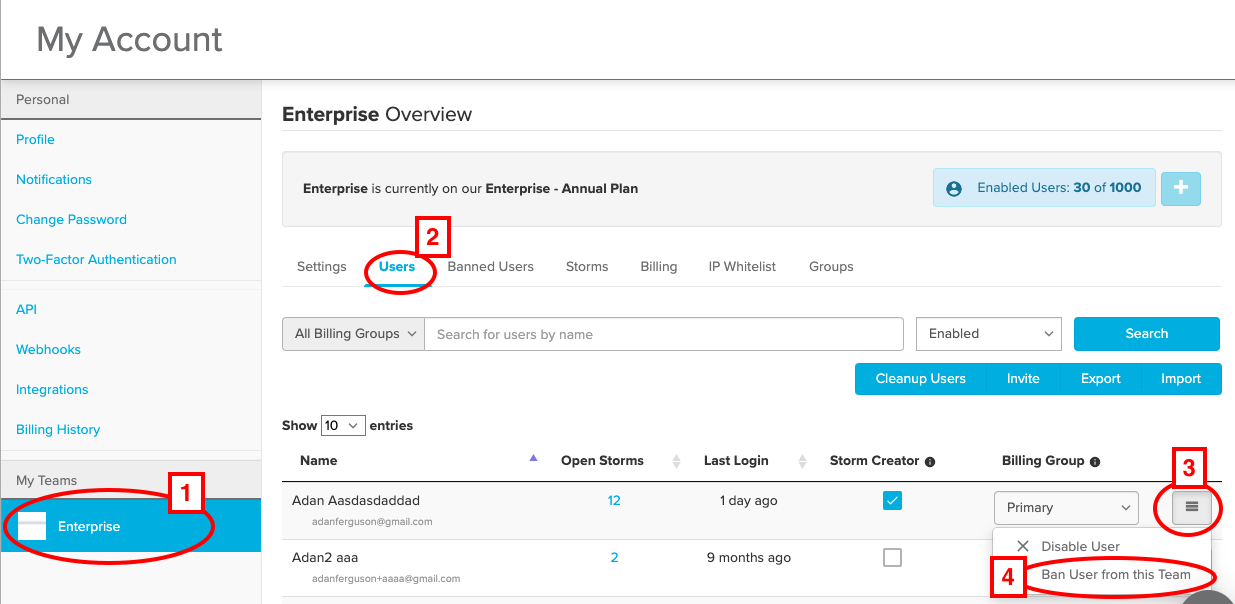Open the All Billing Groups dropdown
The height and width of the screenshot is (604, 1235).
pos(354,334)
